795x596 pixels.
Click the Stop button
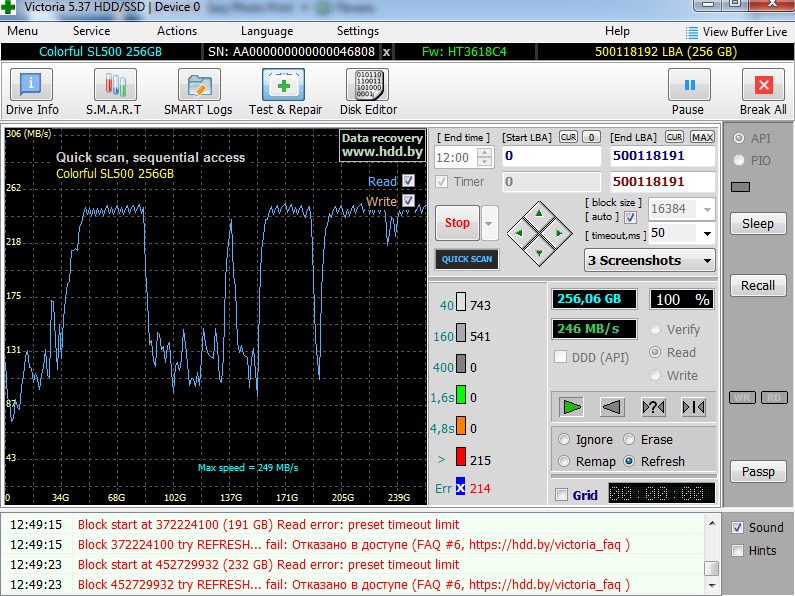[457, 223]
